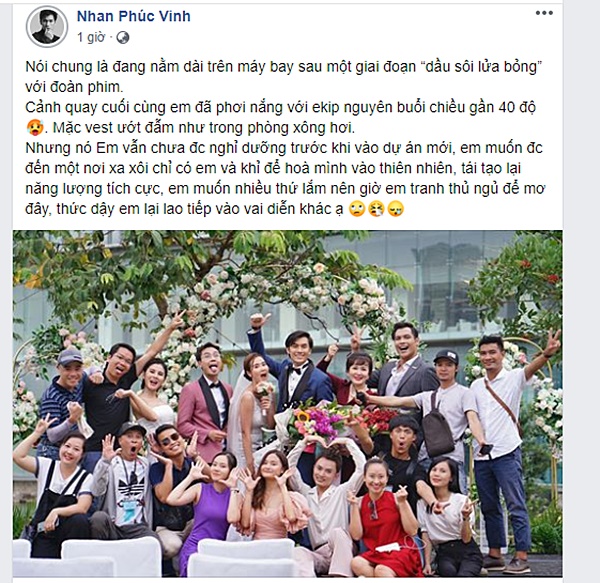Click the globe public privacy icon
This screenshot has width=600, height=583.
pos(123,37)
